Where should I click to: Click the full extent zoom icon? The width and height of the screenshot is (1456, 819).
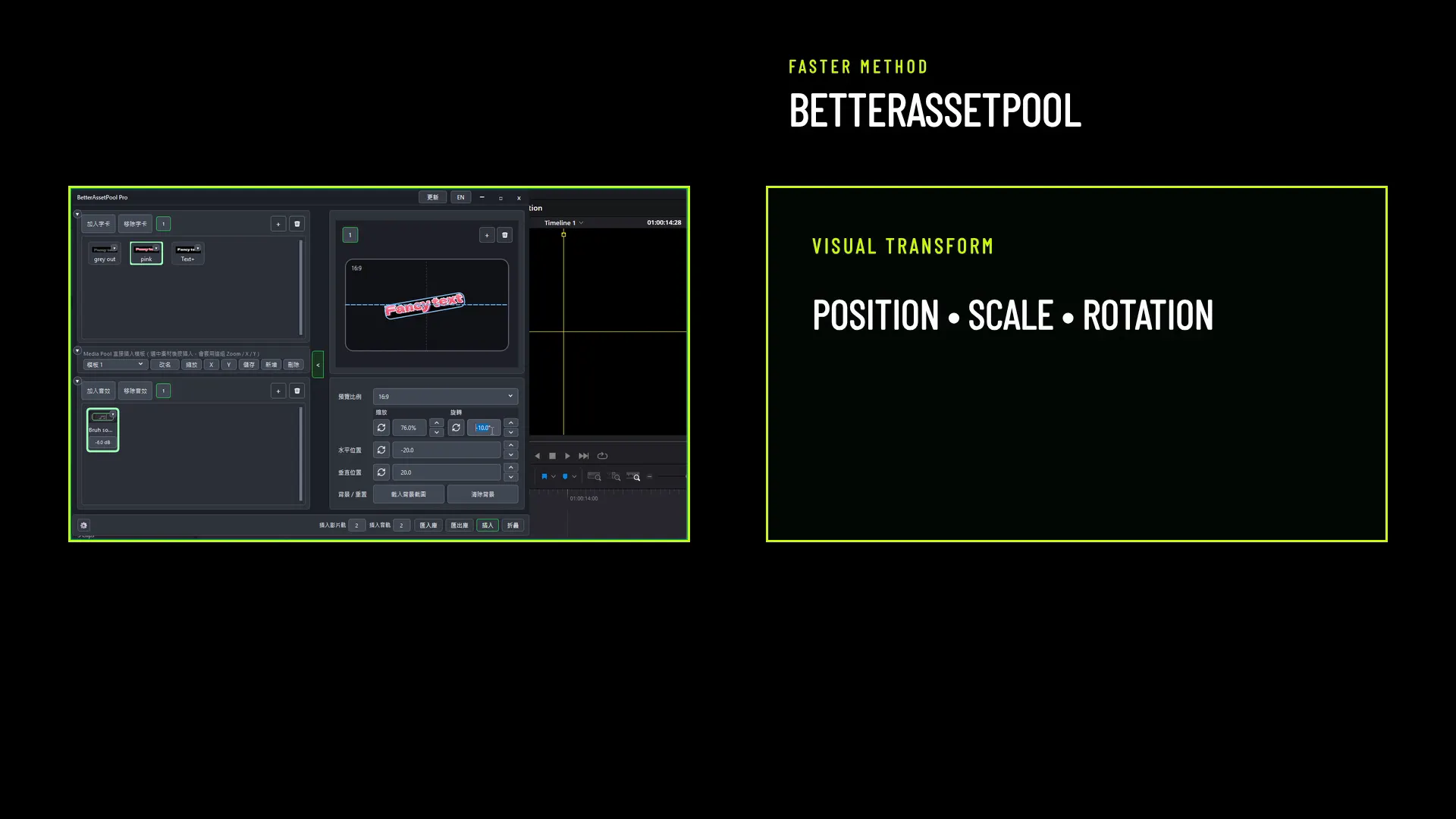(x=595, y=476)
